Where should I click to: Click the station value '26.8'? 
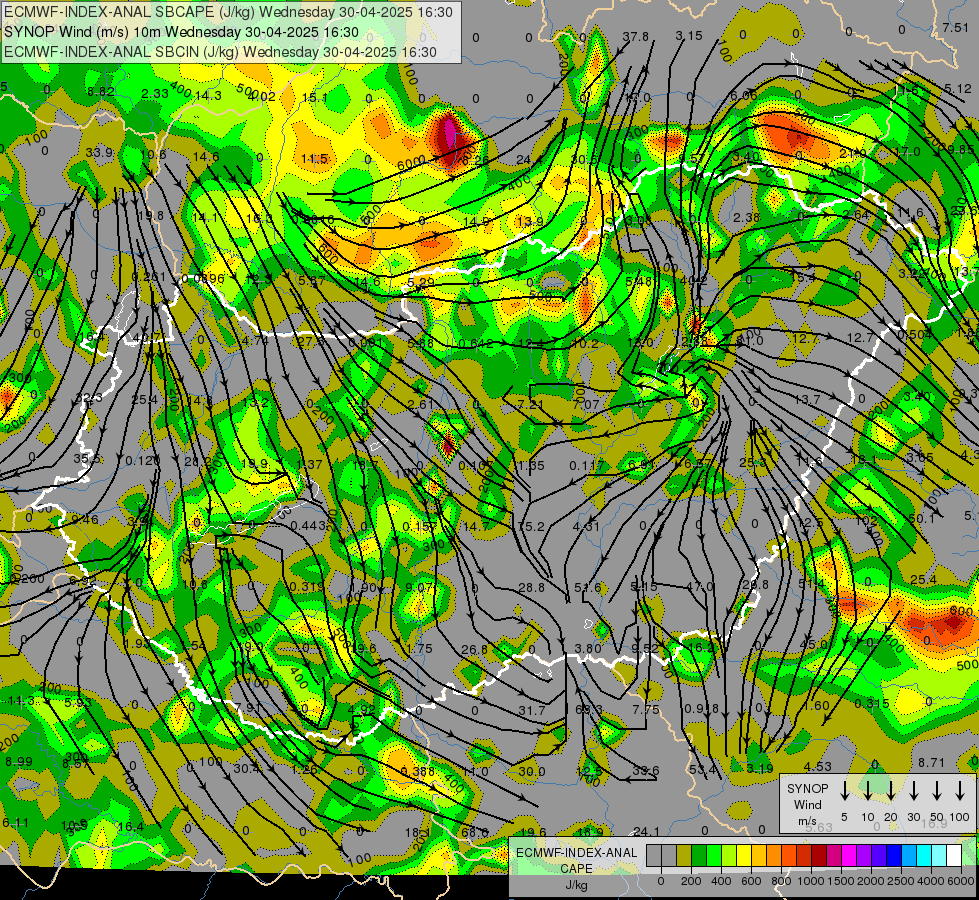point(474,650)
